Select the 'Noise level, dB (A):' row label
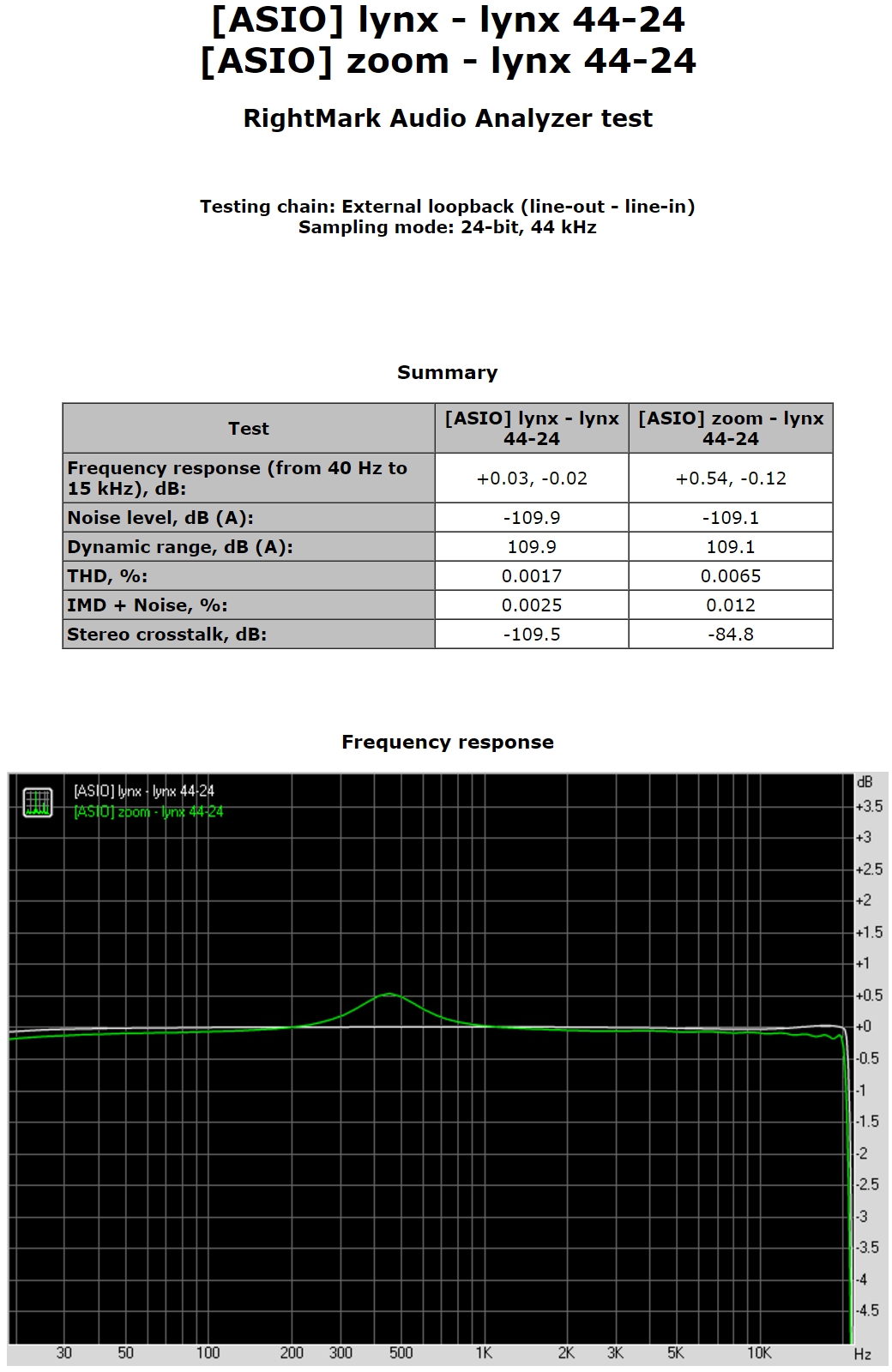 point(249,517)
